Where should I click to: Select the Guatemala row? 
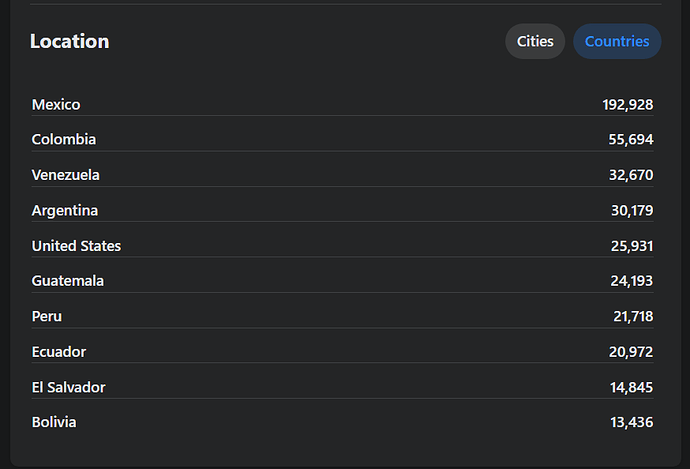342,281
